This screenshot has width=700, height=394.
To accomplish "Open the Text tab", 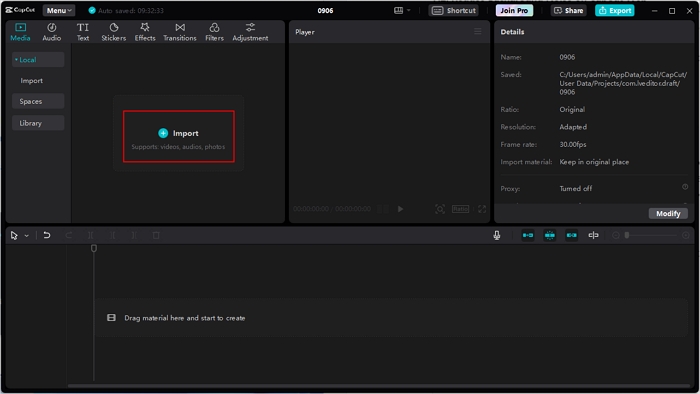I will [83, 32].
